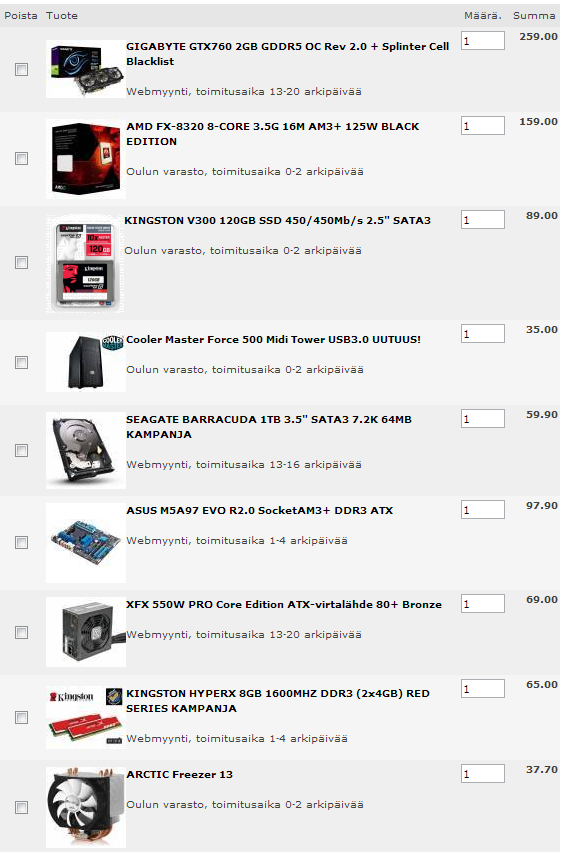
Task: Click the Cooler Master Force 500 case image
Action: coord(86,362)
